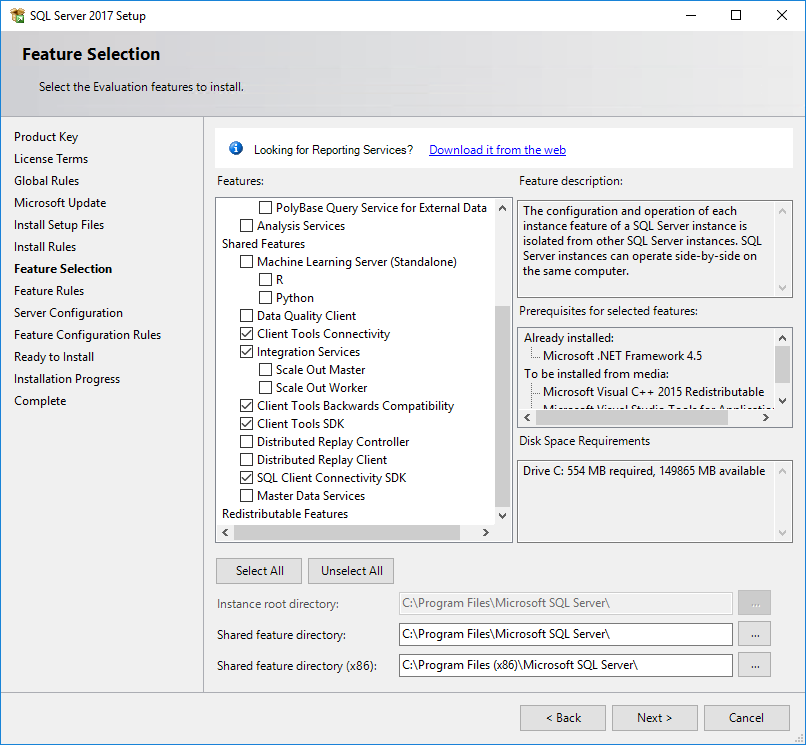The width and height of the screenshot is (806, 745).
Task: Select the Feature Selection step in sidebar
Action: click(x=63, y=269)
